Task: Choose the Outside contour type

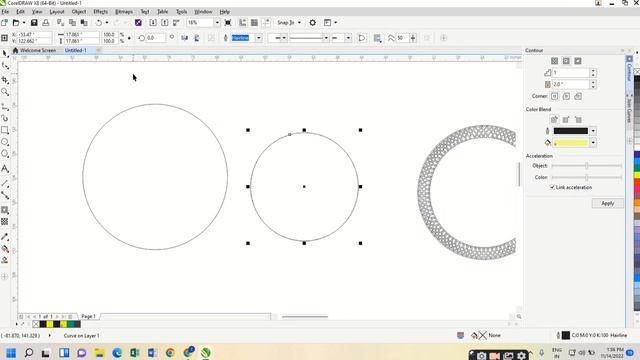Action: (x=578, y=61)
